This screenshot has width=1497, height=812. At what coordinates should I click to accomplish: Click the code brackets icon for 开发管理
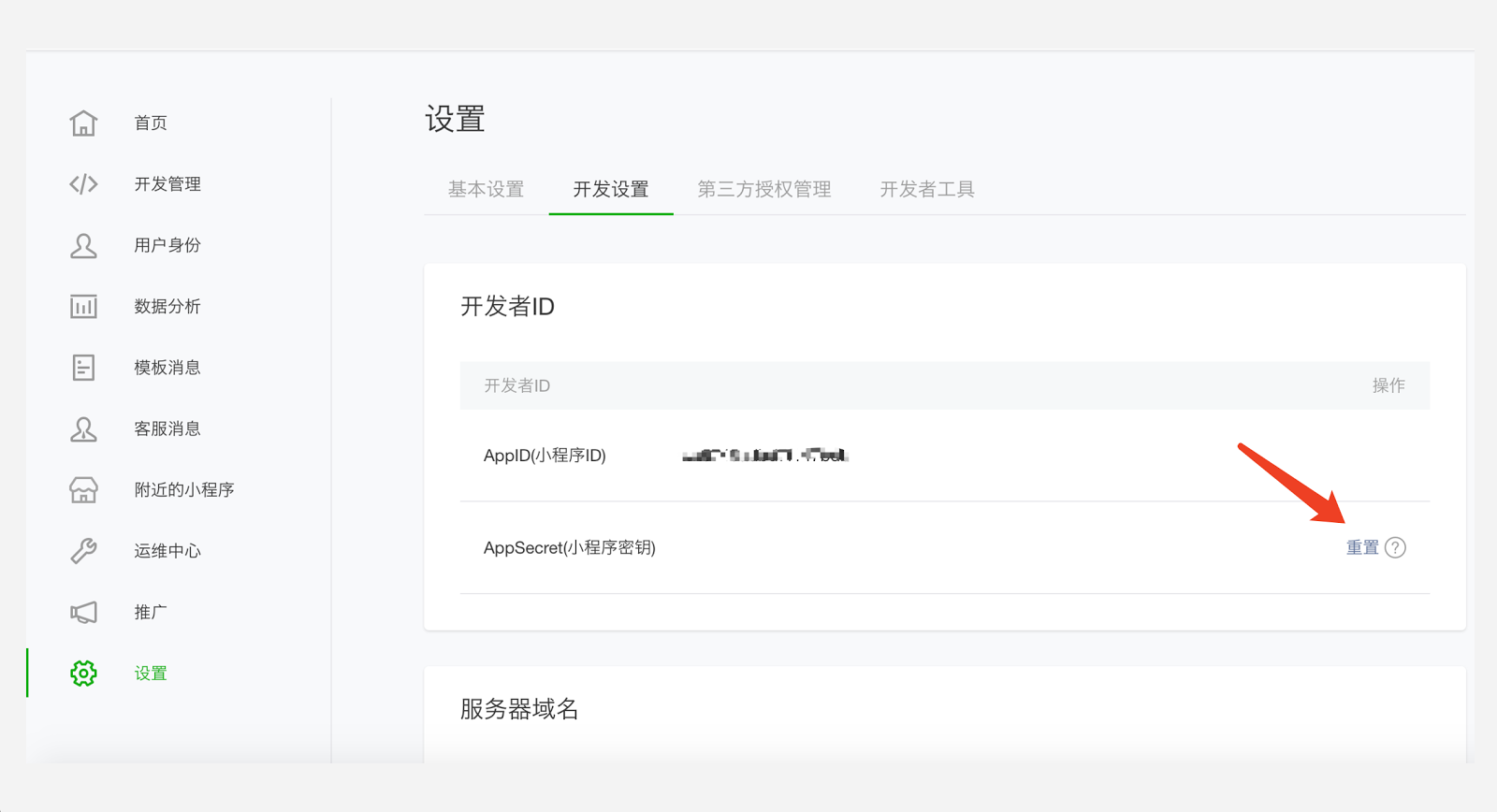[x=83, y=184]
